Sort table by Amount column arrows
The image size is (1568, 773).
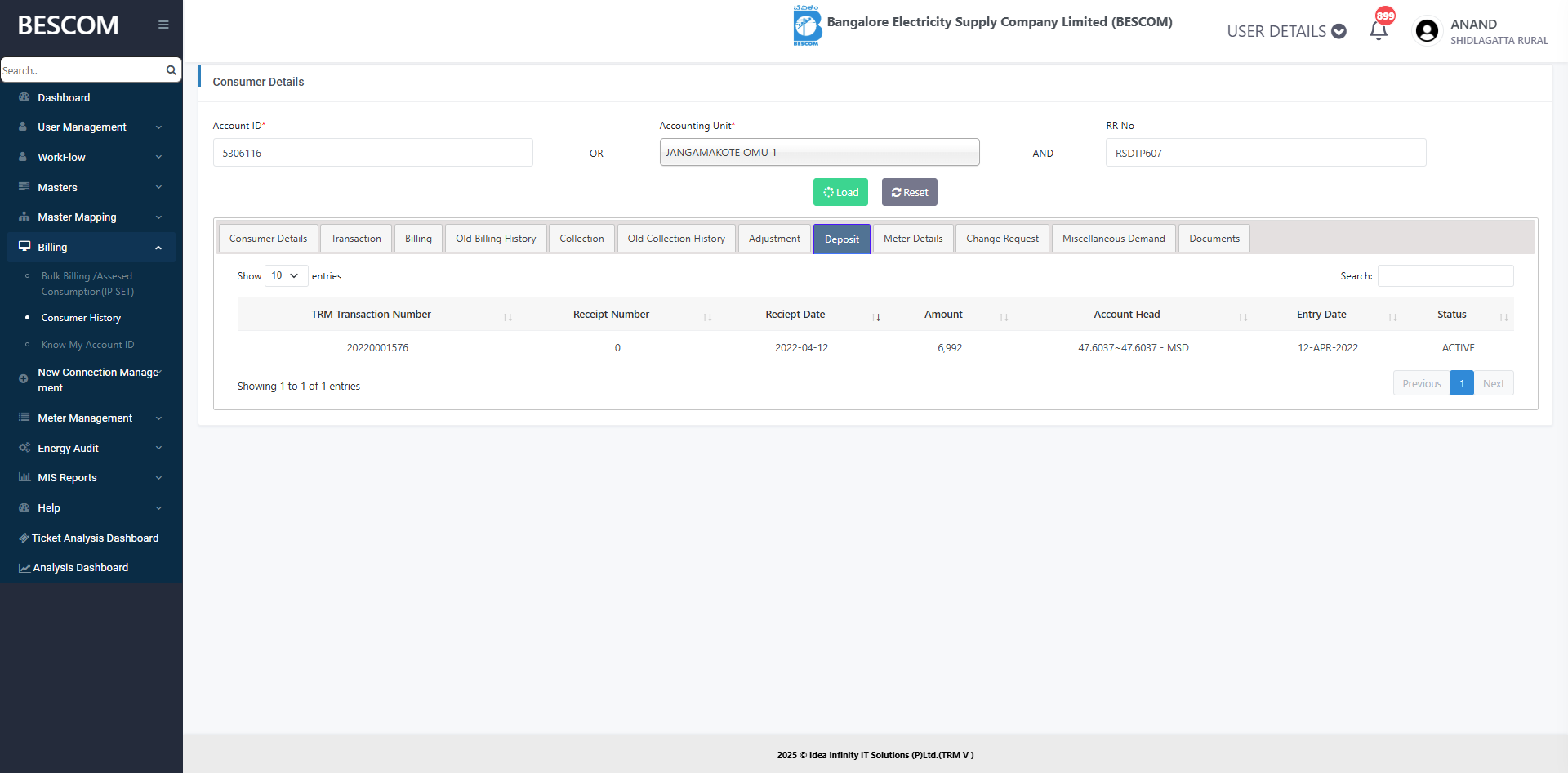pyautogui.click(x=1004, y=317)
